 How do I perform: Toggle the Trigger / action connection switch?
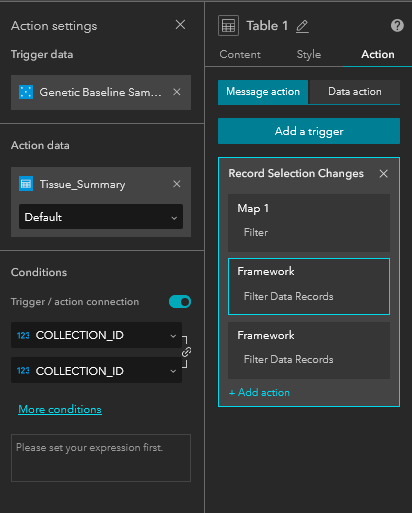tap(180, 302)
